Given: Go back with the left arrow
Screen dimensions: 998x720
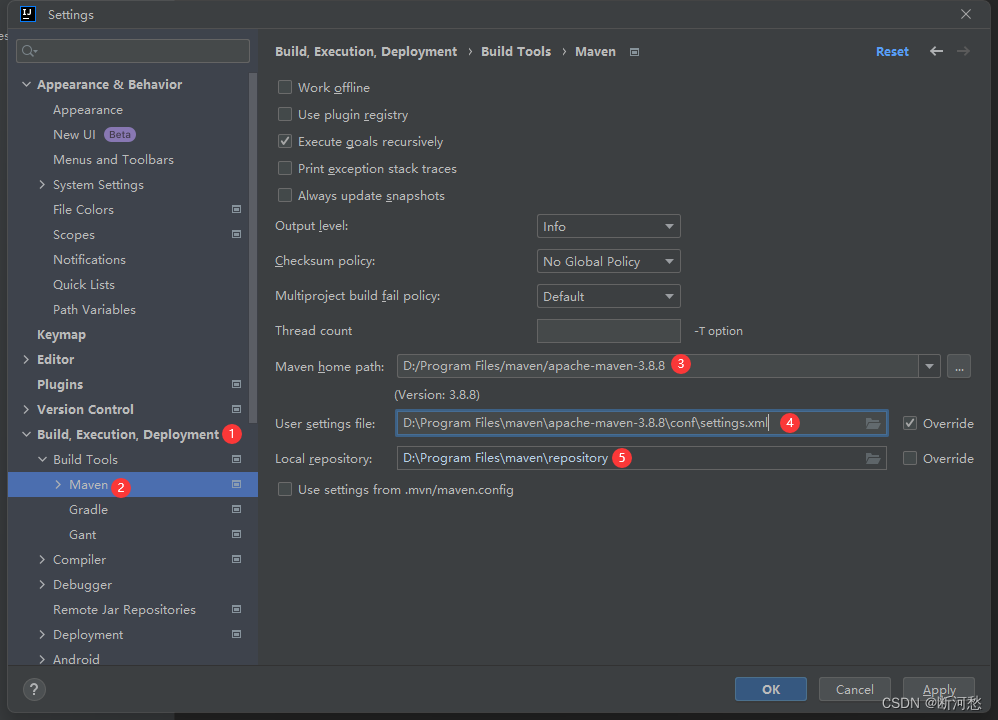Looking at the screenshot, I should 936,51.
